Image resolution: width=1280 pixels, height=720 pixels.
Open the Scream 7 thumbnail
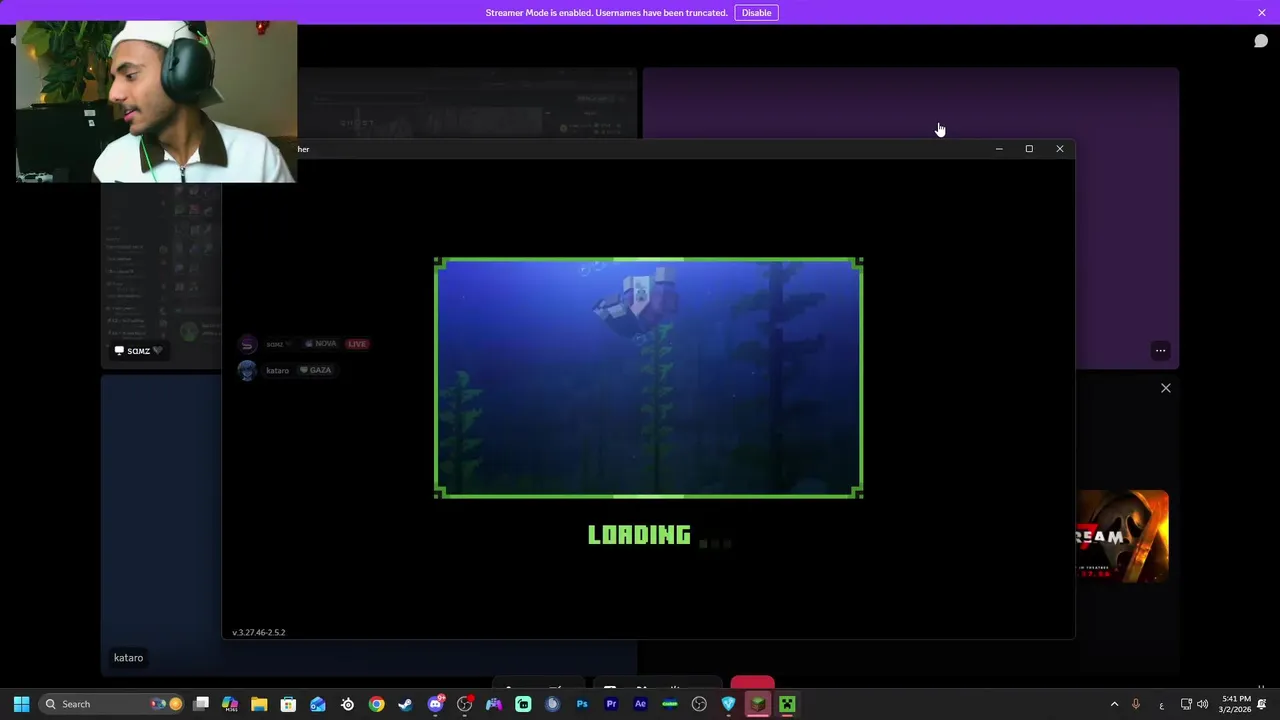(1122, 536)
